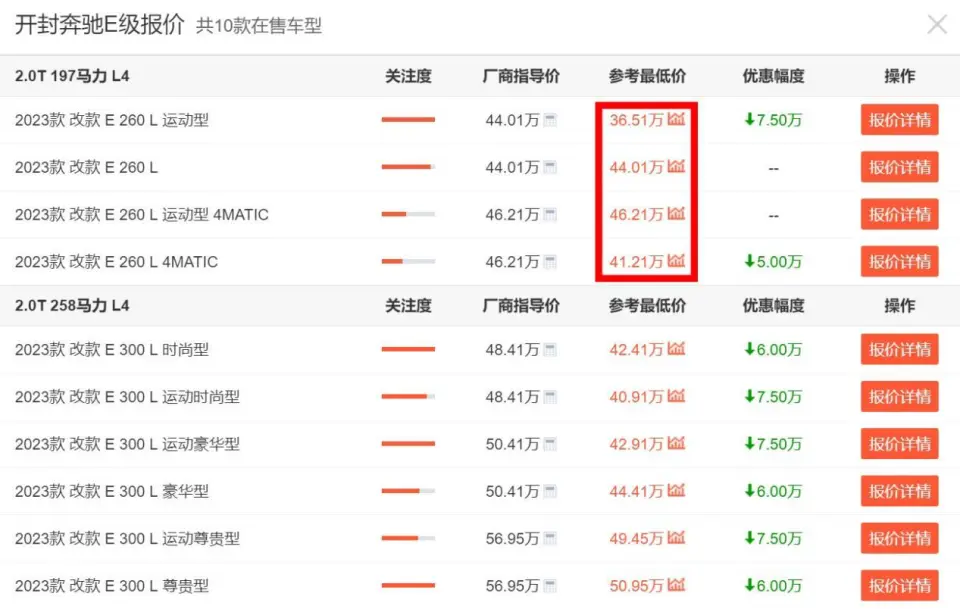
Task: Open calculator icon for E 300 L 运动豪华型
Action: click(550, 444)
